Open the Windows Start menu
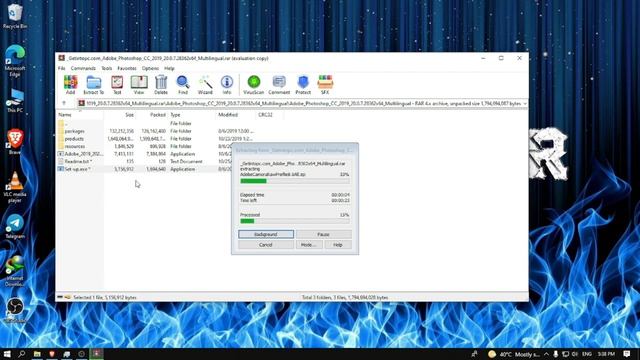The width and height of the screenshot is (640, 360). 7,354
